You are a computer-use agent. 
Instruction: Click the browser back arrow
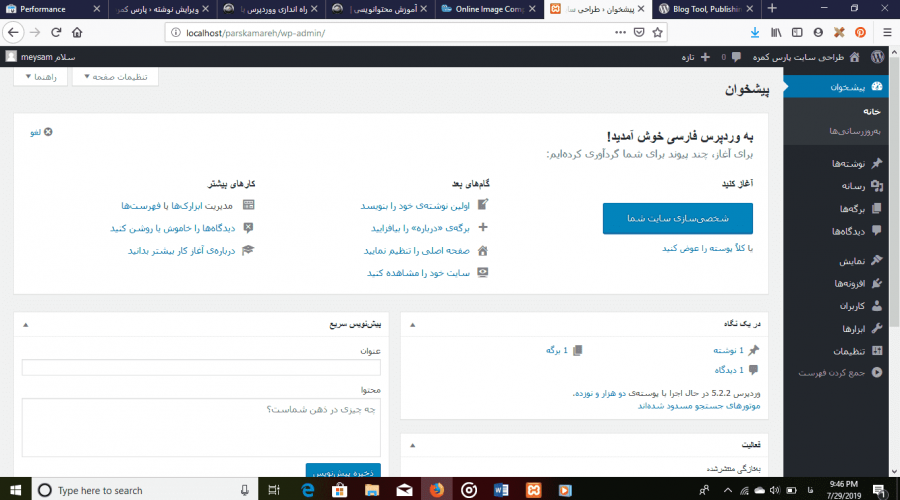point(13,33)
